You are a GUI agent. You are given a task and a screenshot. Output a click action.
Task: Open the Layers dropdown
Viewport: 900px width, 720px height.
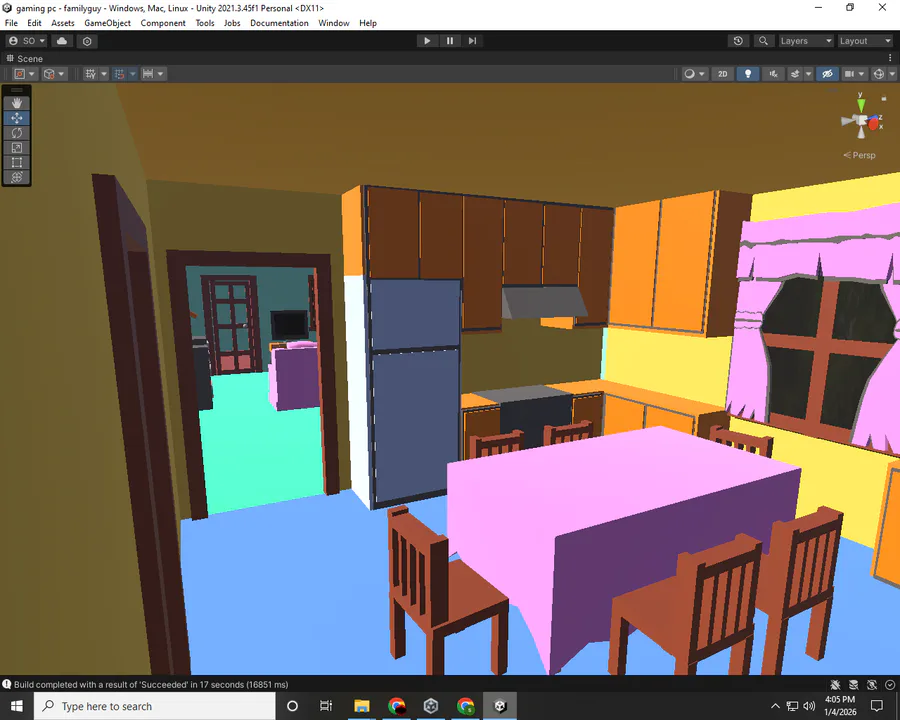(806, 41)
